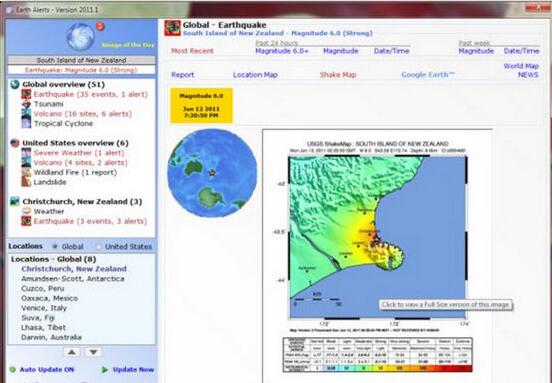
Task: Select Suva, Fiji location
Action: (x=38, y=318)
